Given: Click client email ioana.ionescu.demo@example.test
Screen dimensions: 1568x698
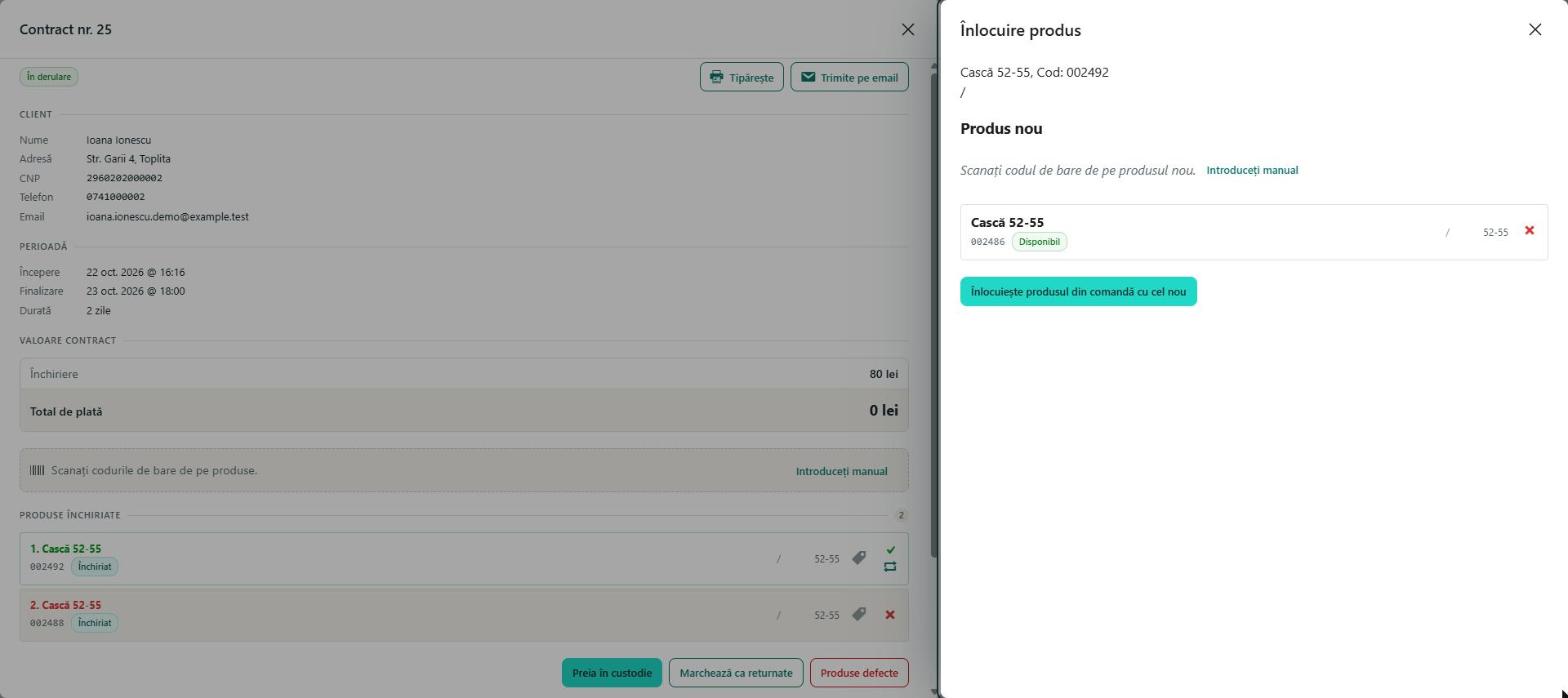Looking at the screenshot, I should point(167,217).
